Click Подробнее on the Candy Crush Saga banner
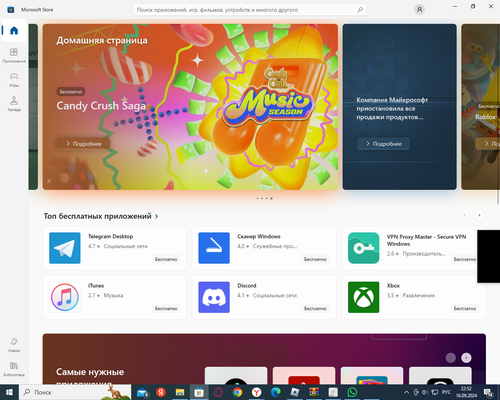 (x=83, y=144)
